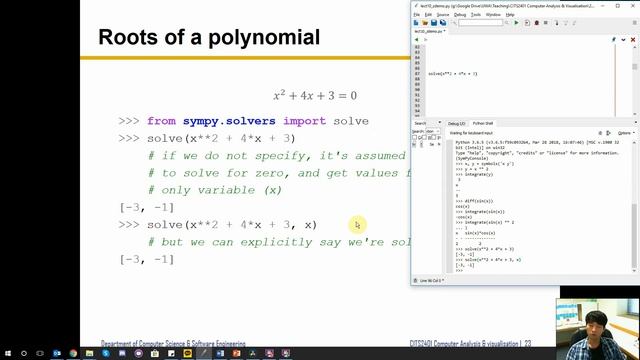
Task: Click the Cortana circle icon on taskbar
Action: coord(24,353)
